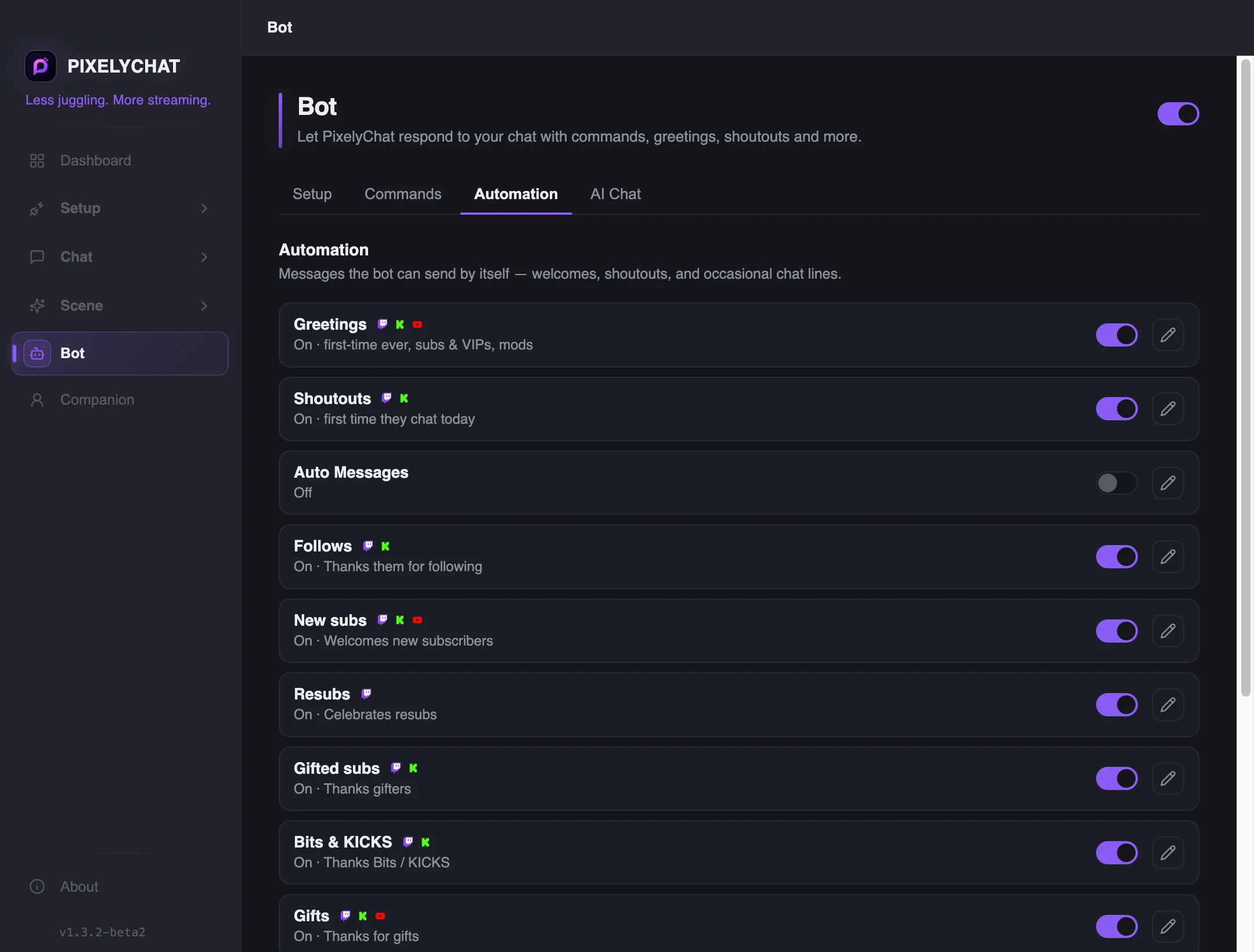Screen dimensions: 1254x952
Task: Edit Follows with the pencil icon
Action: (1168, 557)
